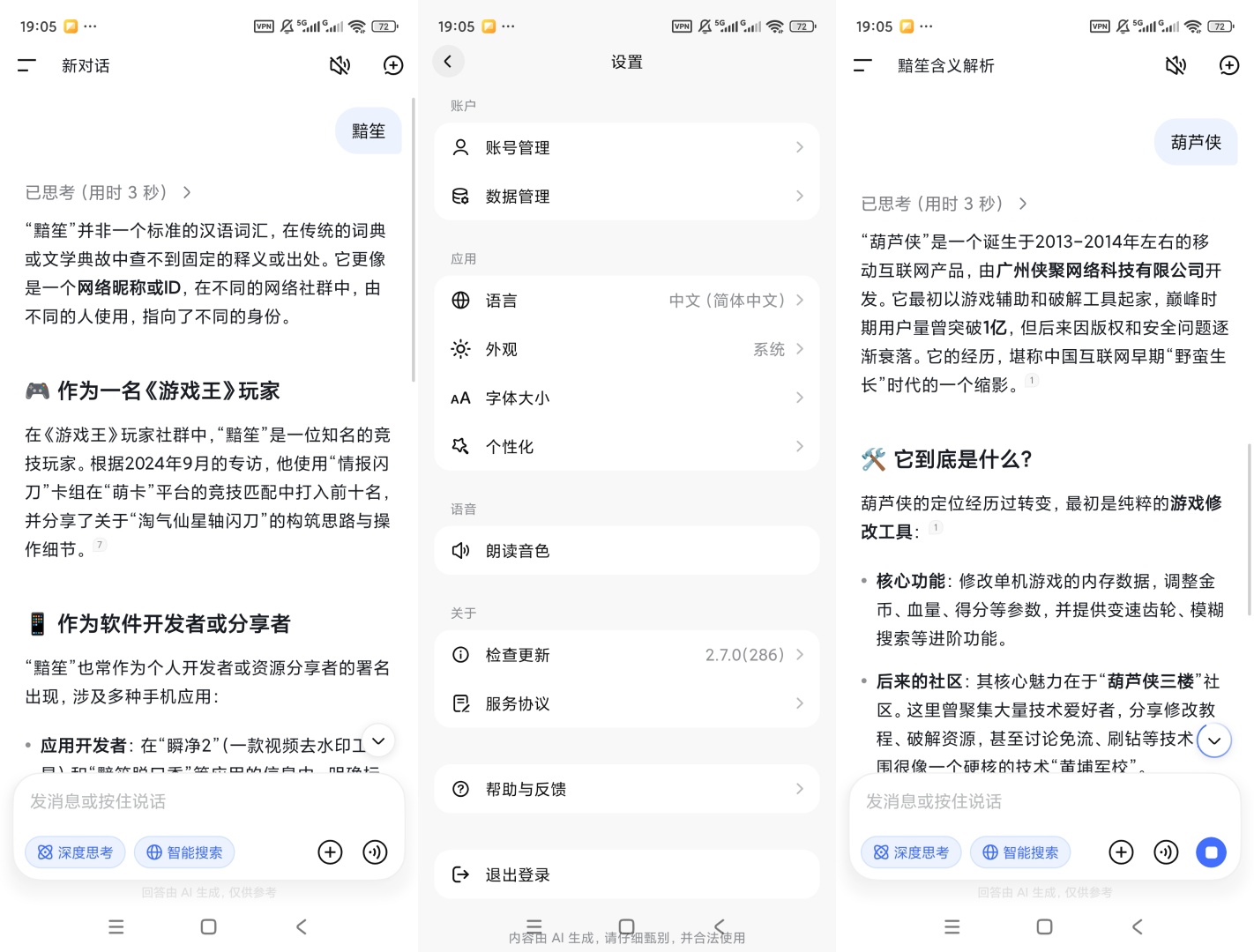Toggle 智能搜索 in 新对话 screen

(x=184, y=852)
